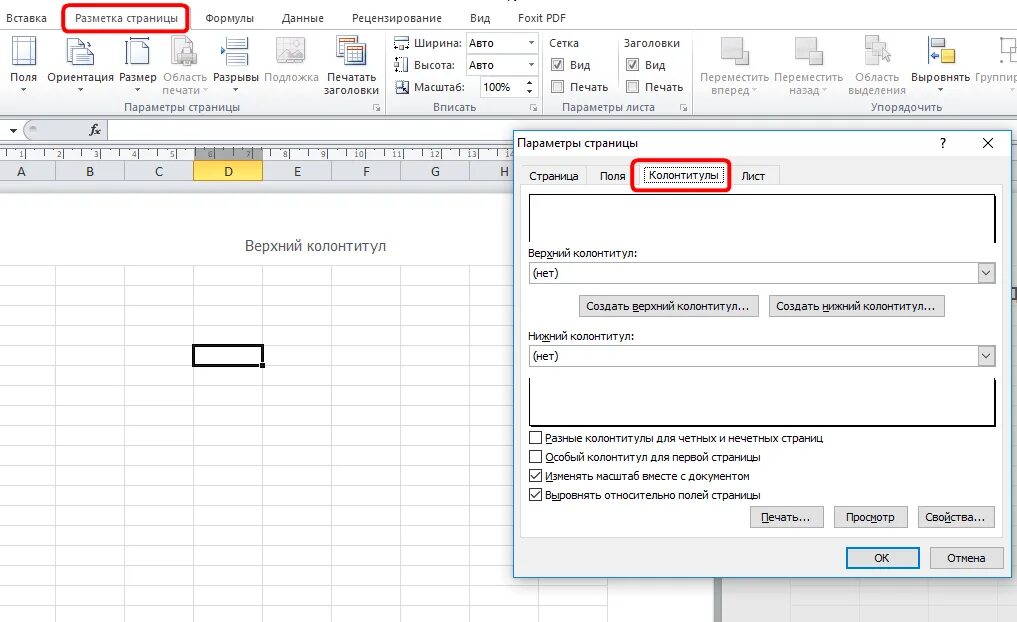Screen dimensions: 1017x622
Task: Click the Печать... button
Action: (787, 517)
